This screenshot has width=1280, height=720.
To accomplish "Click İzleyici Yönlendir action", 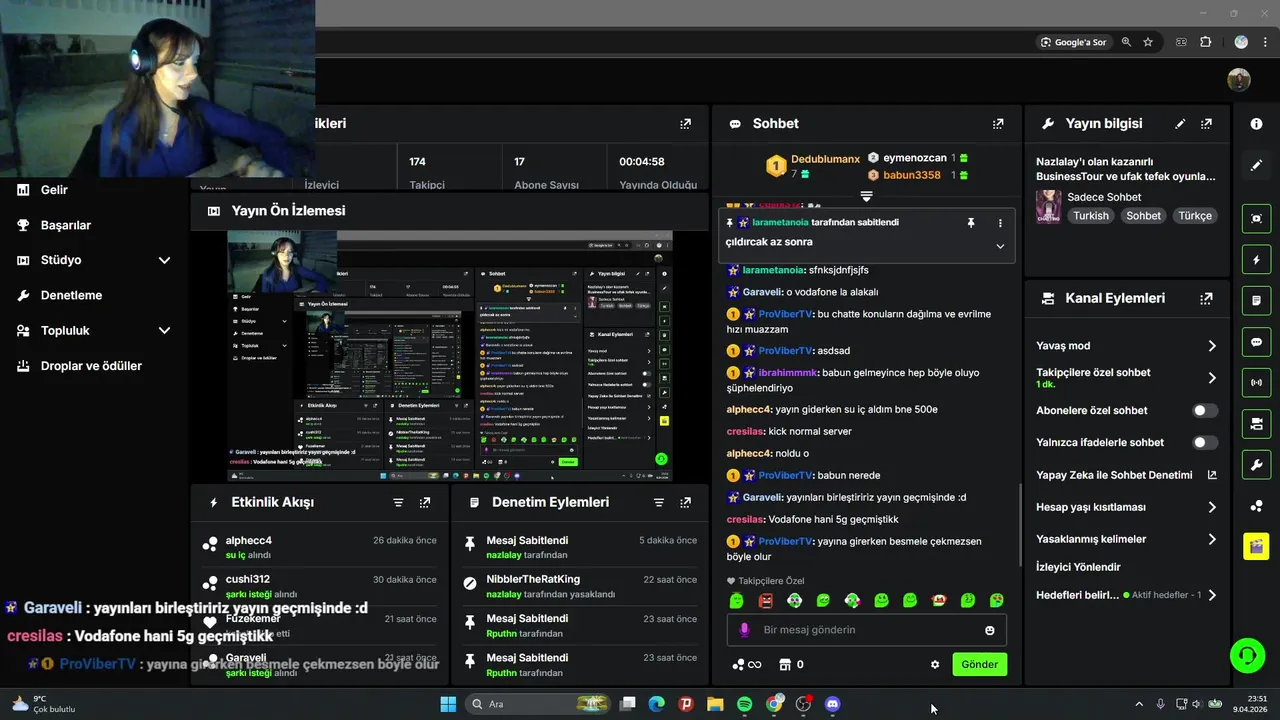I will [x=1078, y=567].
